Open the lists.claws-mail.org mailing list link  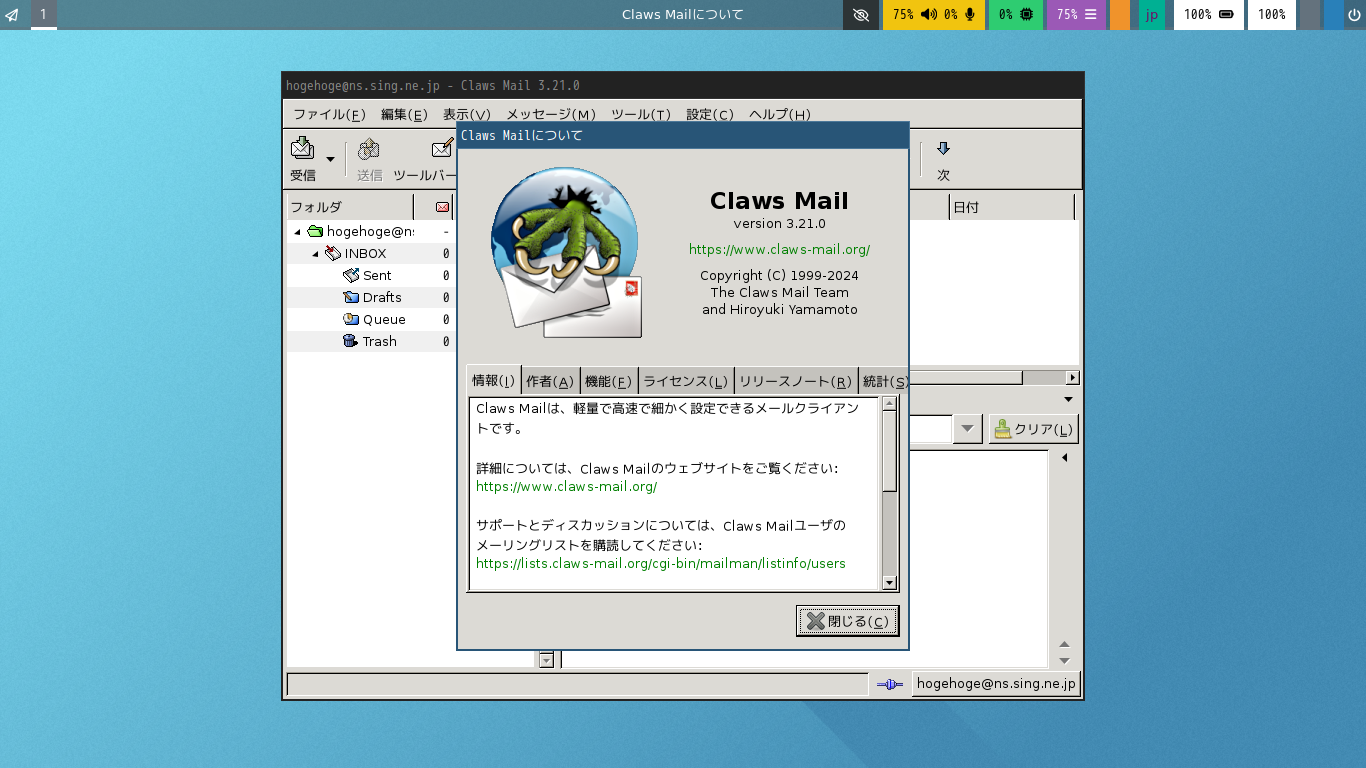point(661,563)
